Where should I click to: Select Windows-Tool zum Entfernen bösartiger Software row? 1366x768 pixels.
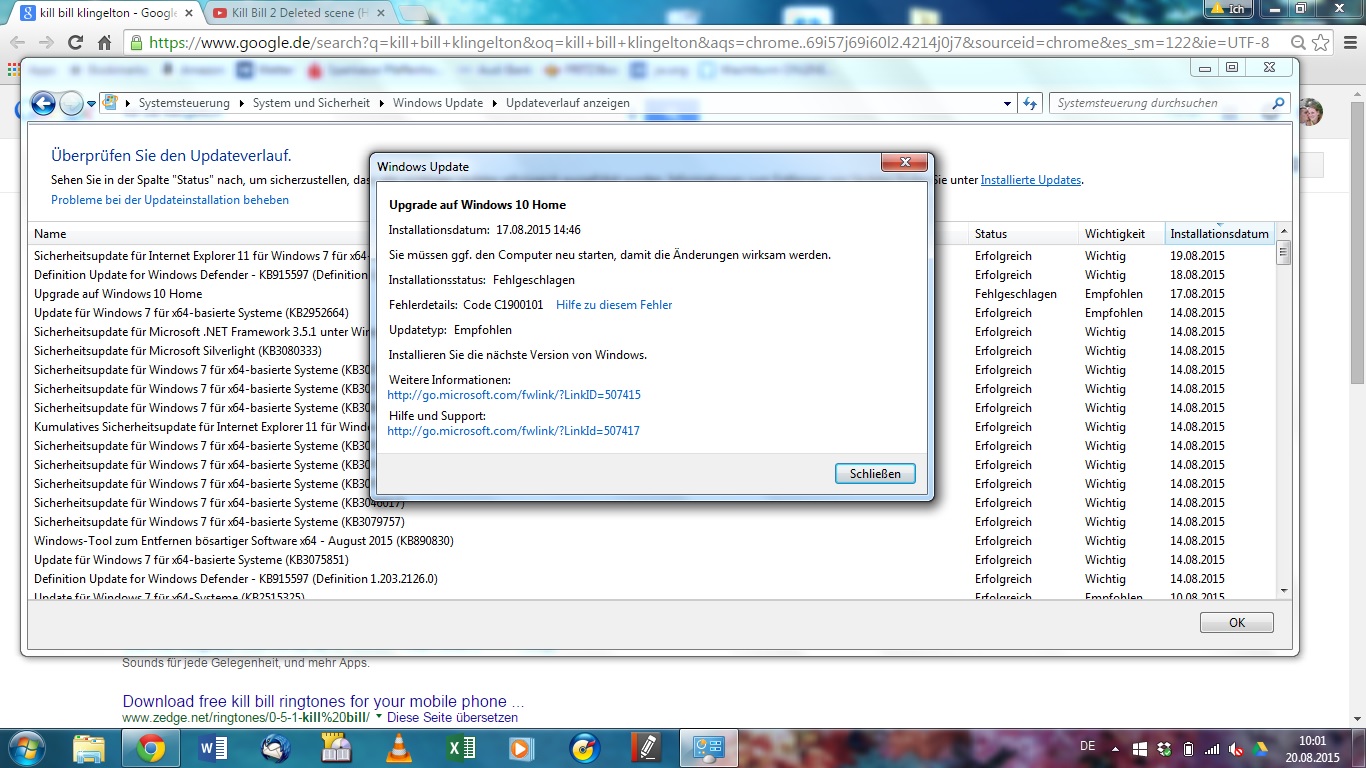(x=650, y=541)
